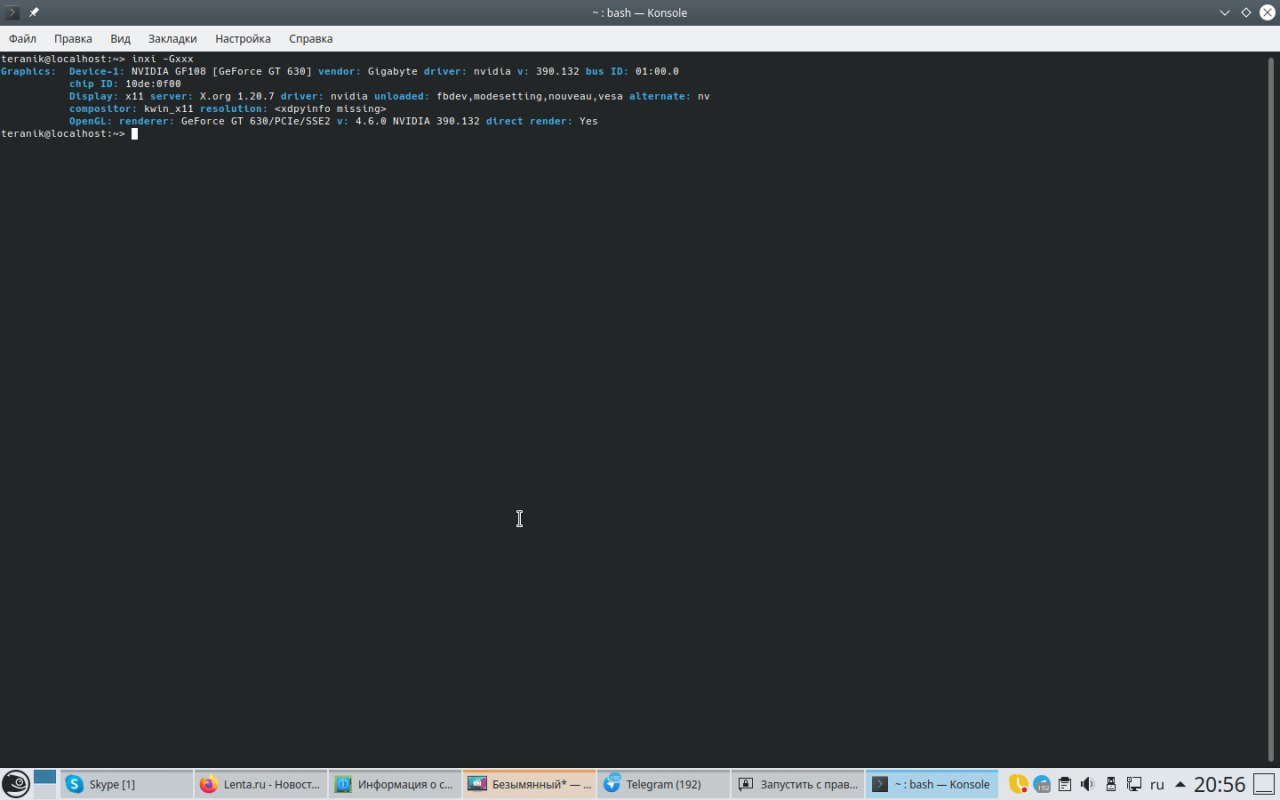Switch to Информация о с... taskbar entry

tap(395, 784)
